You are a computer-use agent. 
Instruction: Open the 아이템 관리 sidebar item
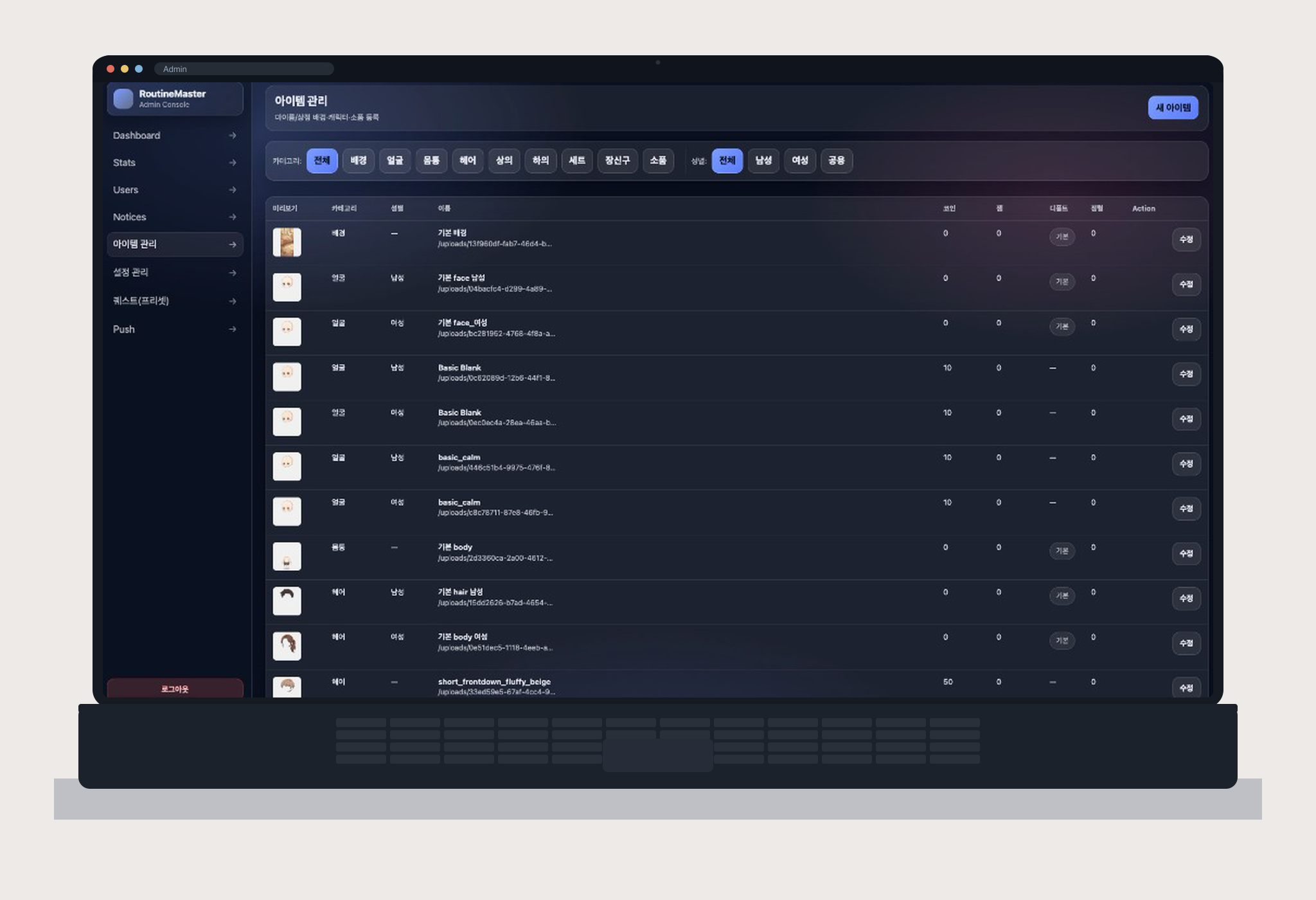coord(175,244)
